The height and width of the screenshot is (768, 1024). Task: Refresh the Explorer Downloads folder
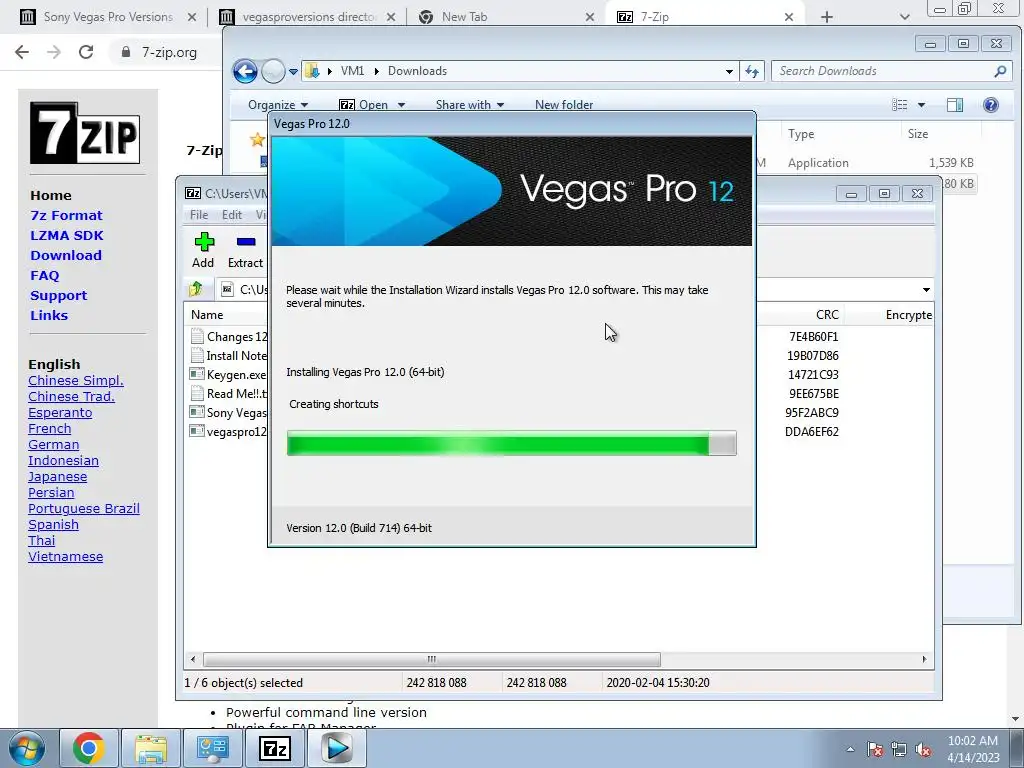click(x=752, y=71)
